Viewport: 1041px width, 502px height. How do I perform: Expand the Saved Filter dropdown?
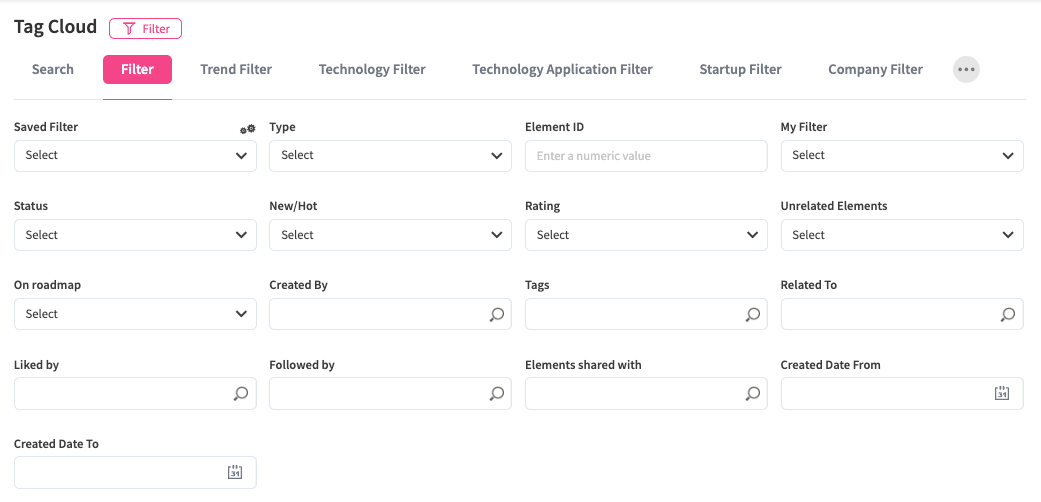[135, 156]
